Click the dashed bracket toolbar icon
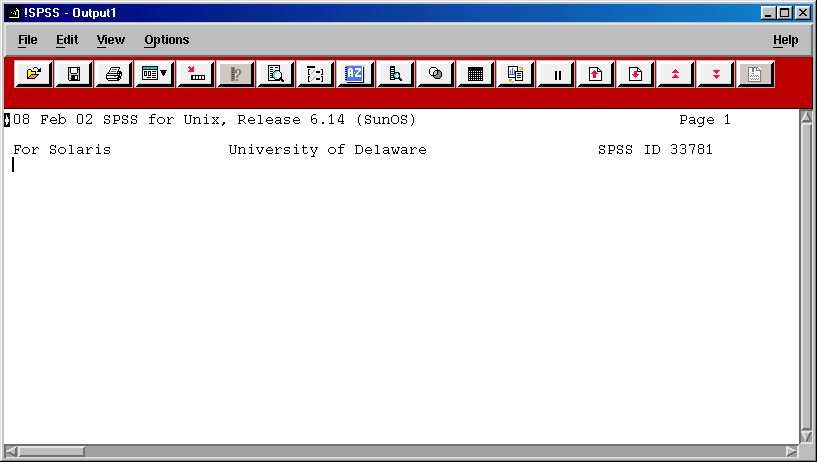The width and height of the screenshot is (817, 462). (x=315, y=74)
